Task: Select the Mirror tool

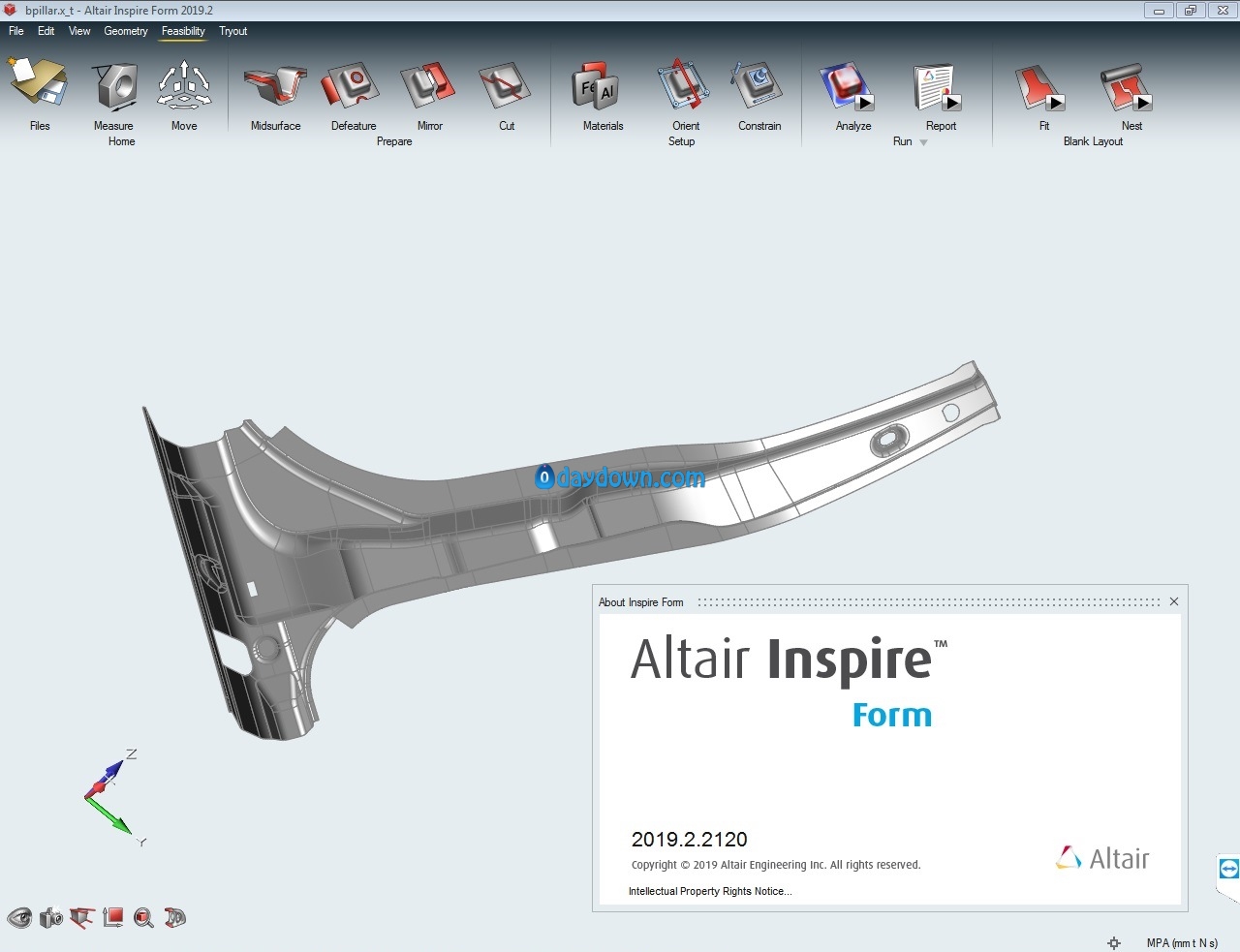Action: point(428,85)
